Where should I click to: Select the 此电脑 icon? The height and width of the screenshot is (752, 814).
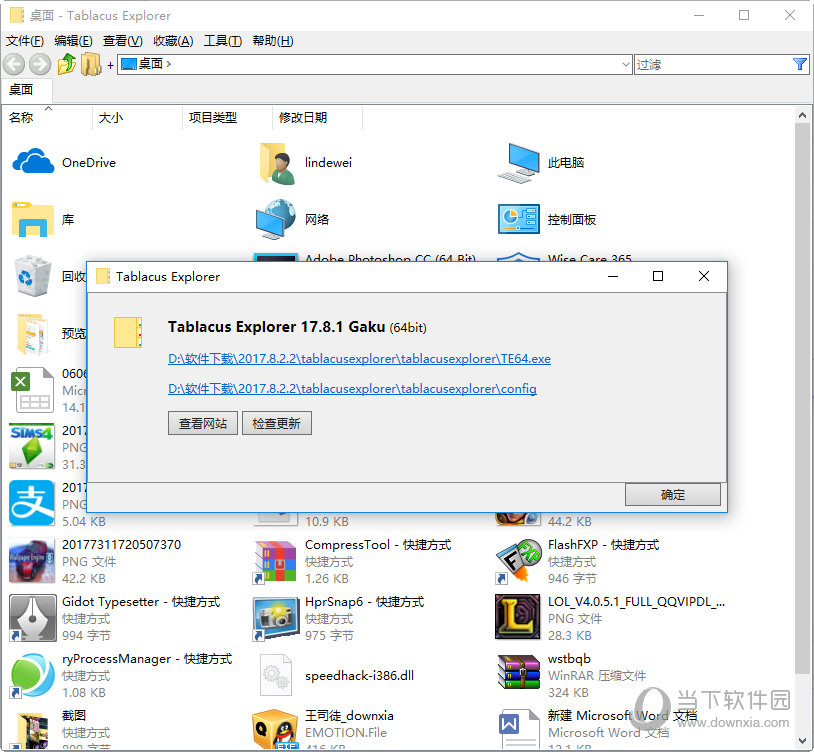coord(519,162)
